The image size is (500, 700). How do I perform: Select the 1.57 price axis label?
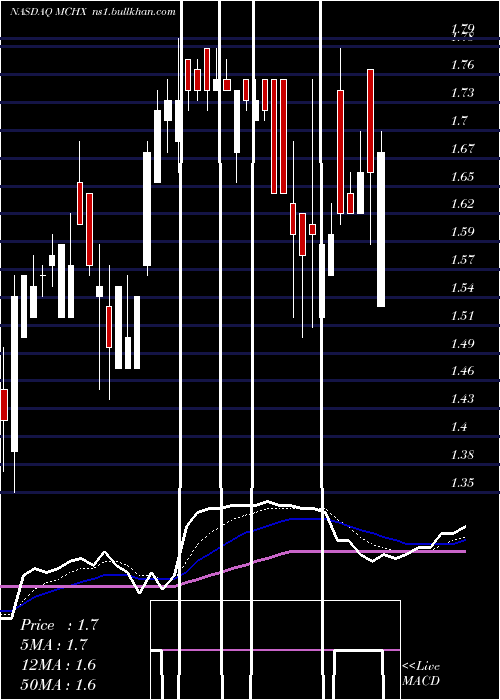tap(462, 260)
